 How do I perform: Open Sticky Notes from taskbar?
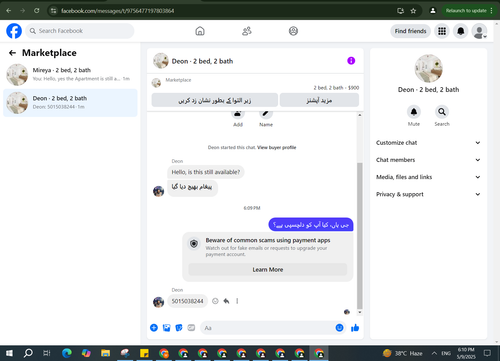pyautogui.click(x=144, y=353)
